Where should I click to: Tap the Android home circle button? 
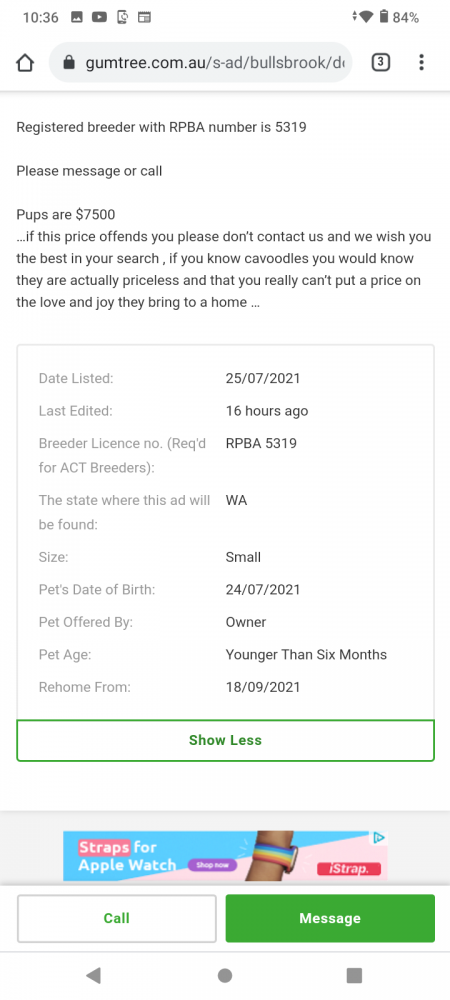tap(225, 975)
